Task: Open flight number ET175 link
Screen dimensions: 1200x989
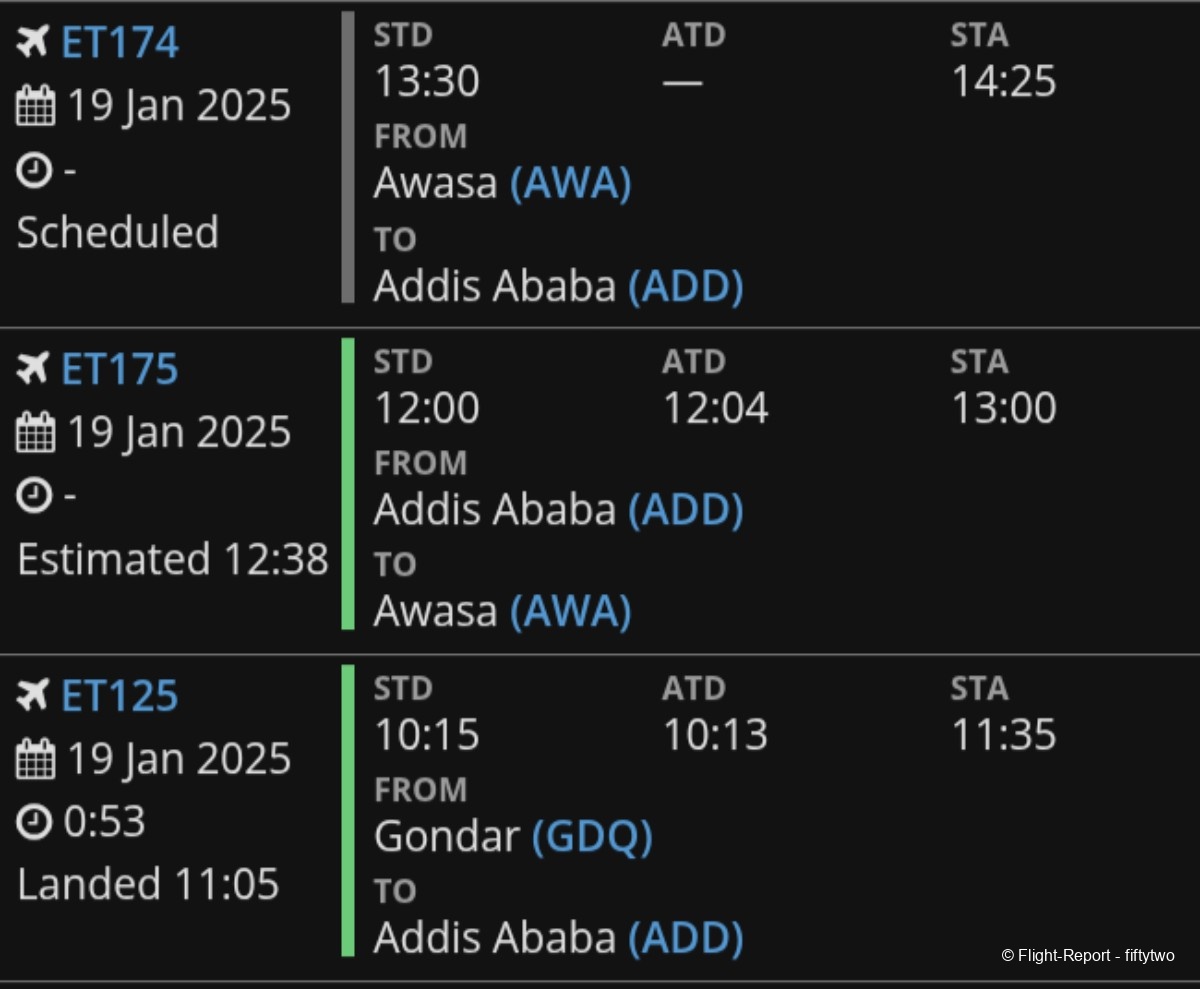Action: tap(120, 369)
